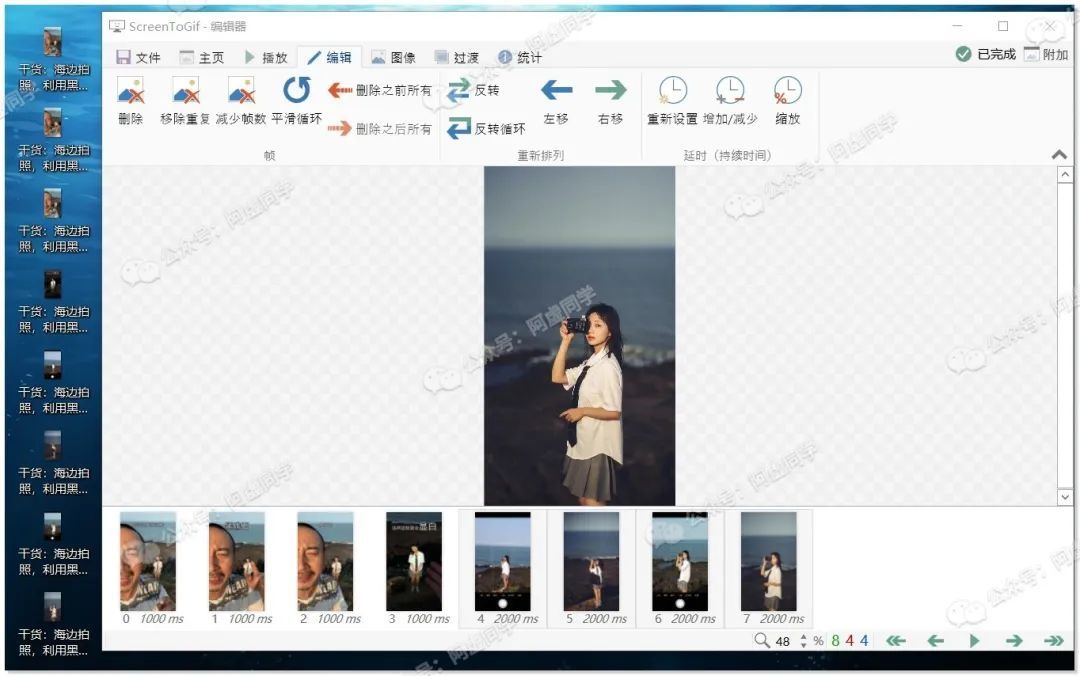Viewport: 1080px width, 676px height.
Task: Click the zoom value stepper arrows
Action: [803, 641]
